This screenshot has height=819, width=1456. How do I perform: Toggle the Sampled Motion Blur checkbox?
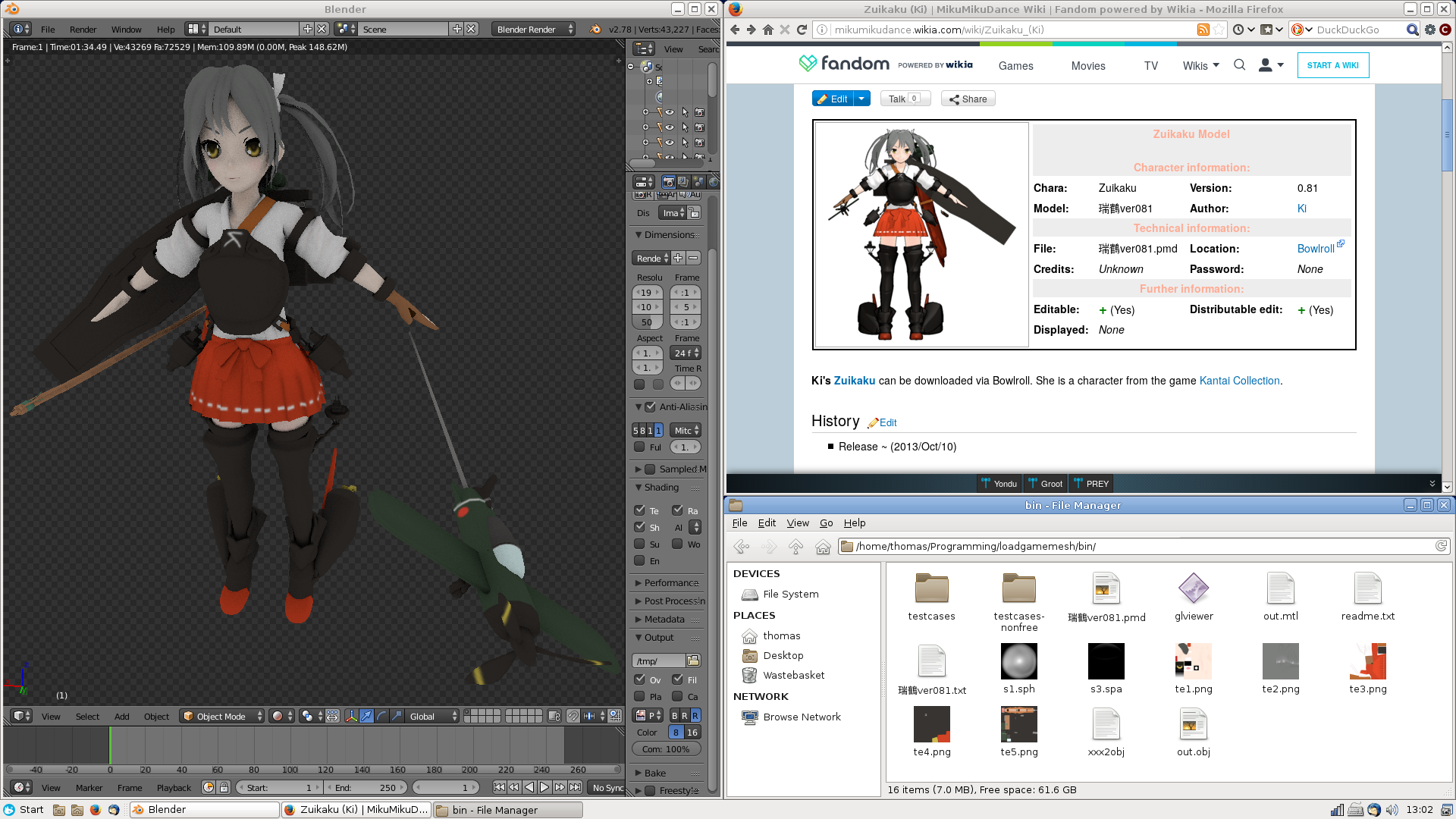coord(650,469)
